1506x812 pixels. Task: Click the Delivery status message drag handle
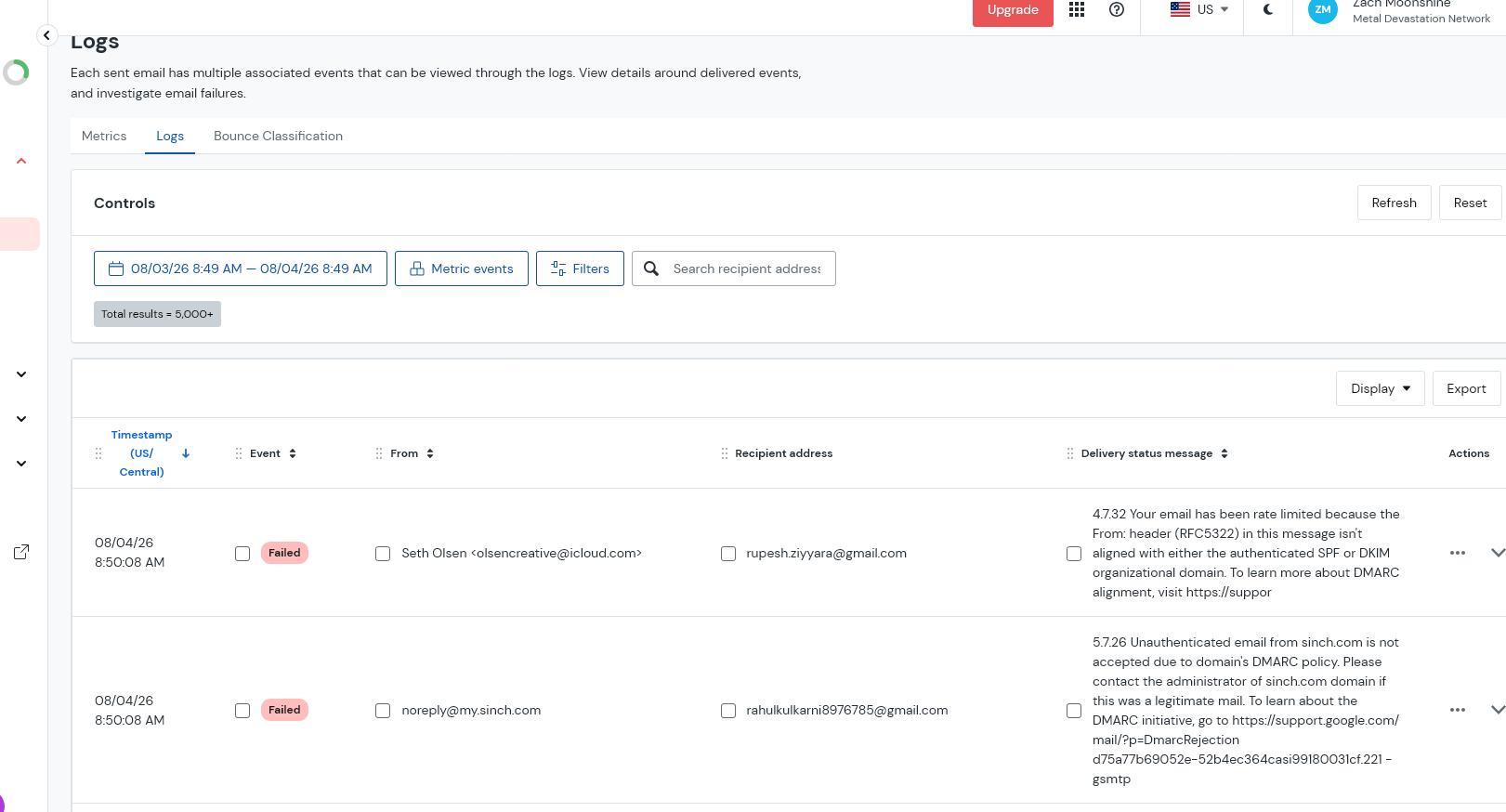(1070, 453)
